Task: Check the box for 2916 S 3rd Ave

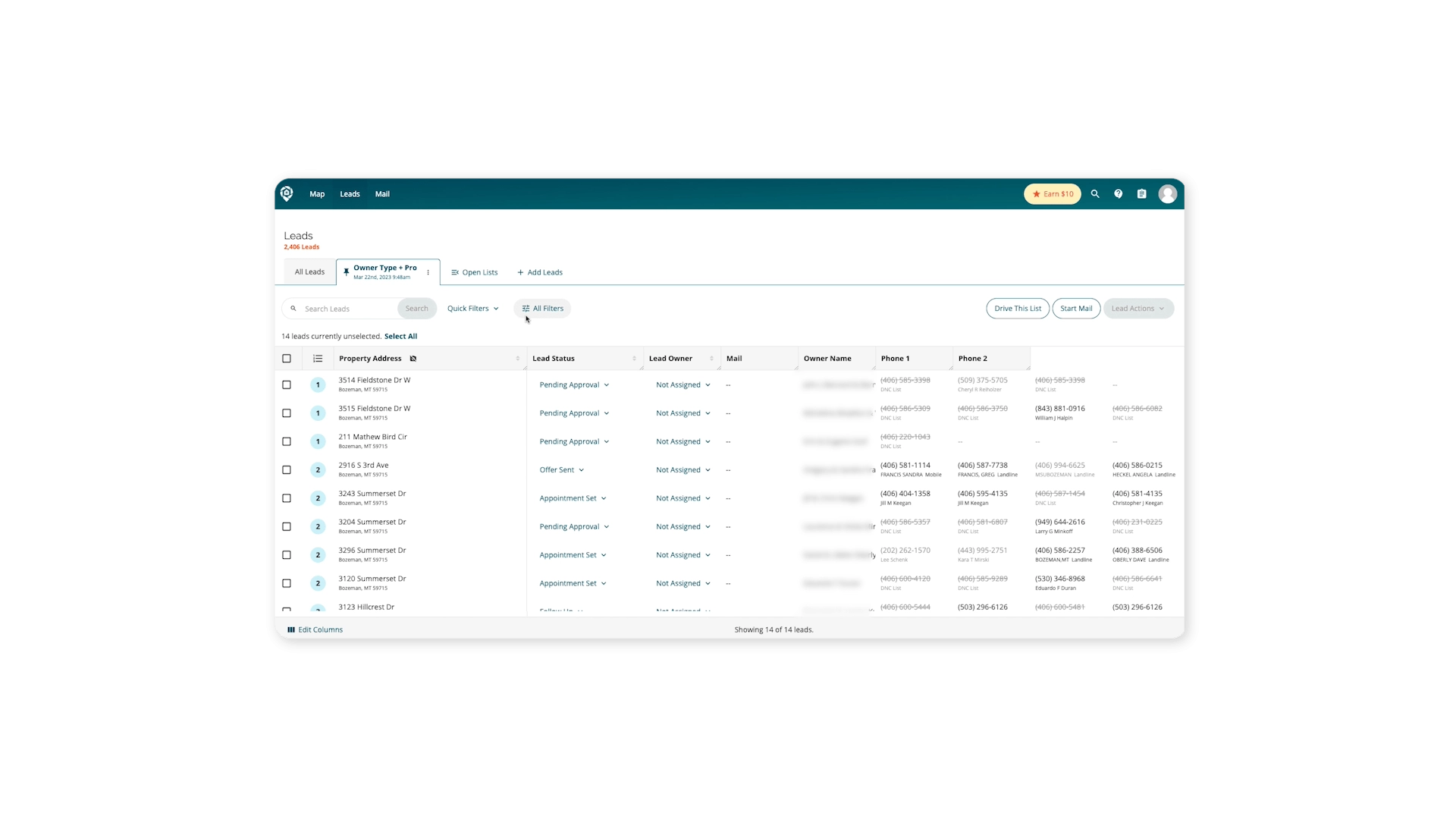Action: pos(287,470)
